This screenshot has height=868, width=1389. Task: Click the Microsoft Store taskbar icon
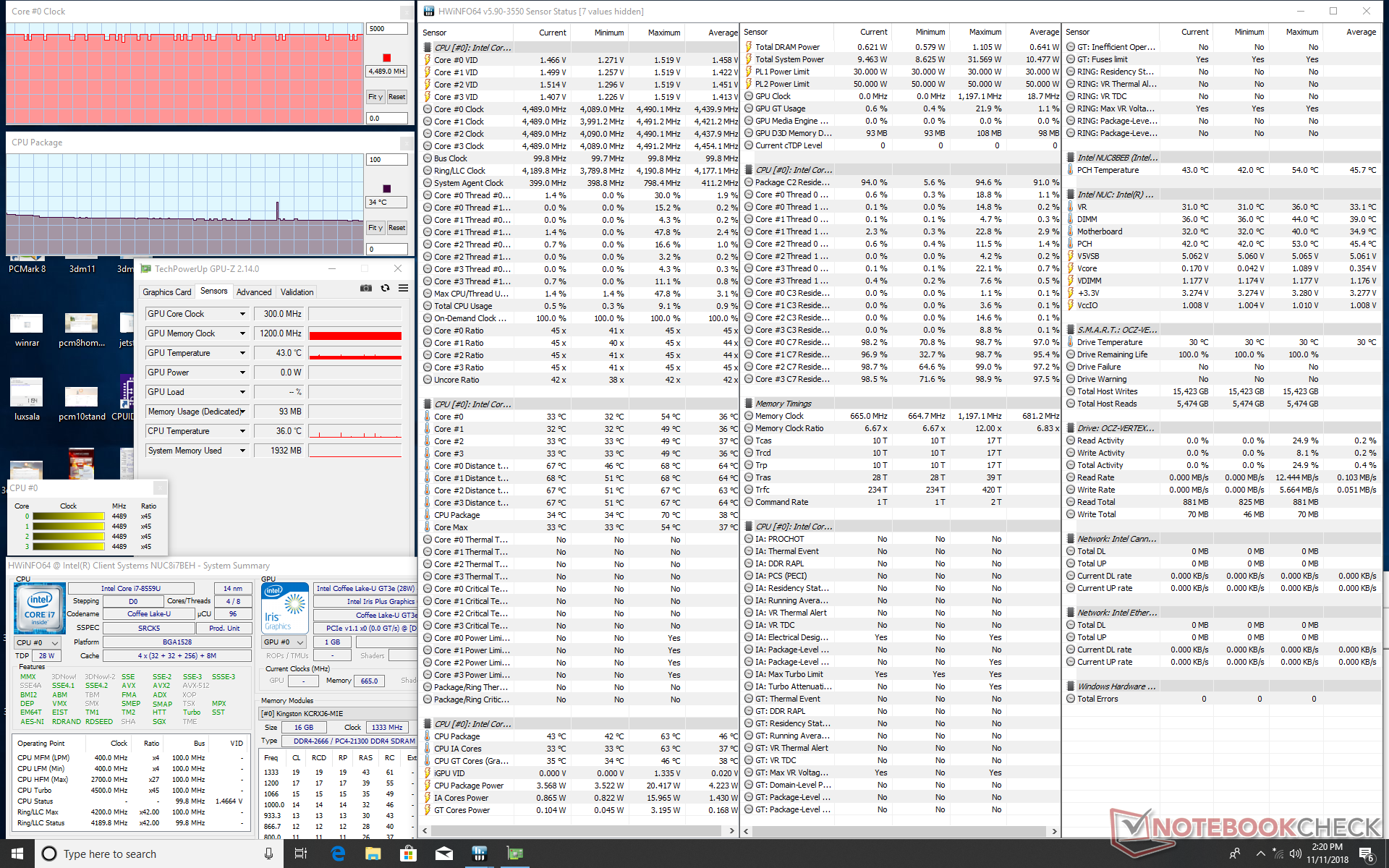pos(408,854)
